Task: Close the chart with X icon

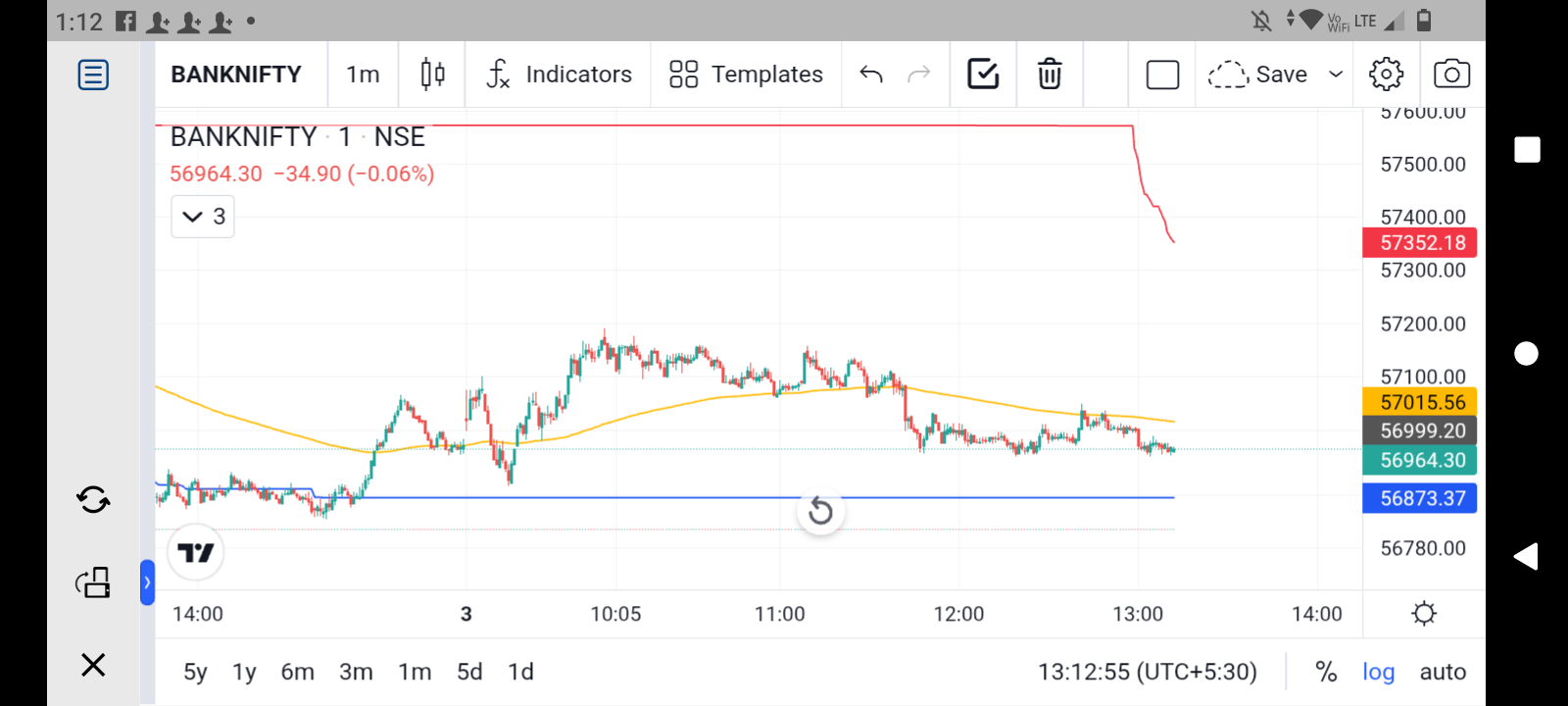Action: [93, 665]
